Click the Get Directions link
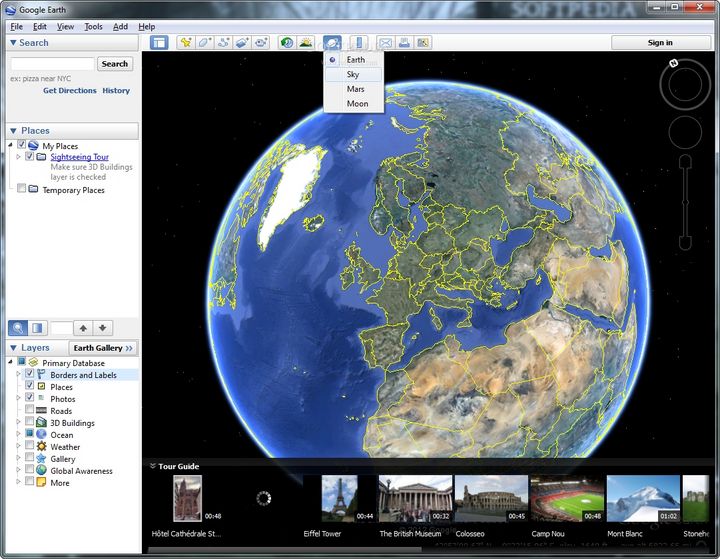This screenshot has width=720, height=559. 69,91
